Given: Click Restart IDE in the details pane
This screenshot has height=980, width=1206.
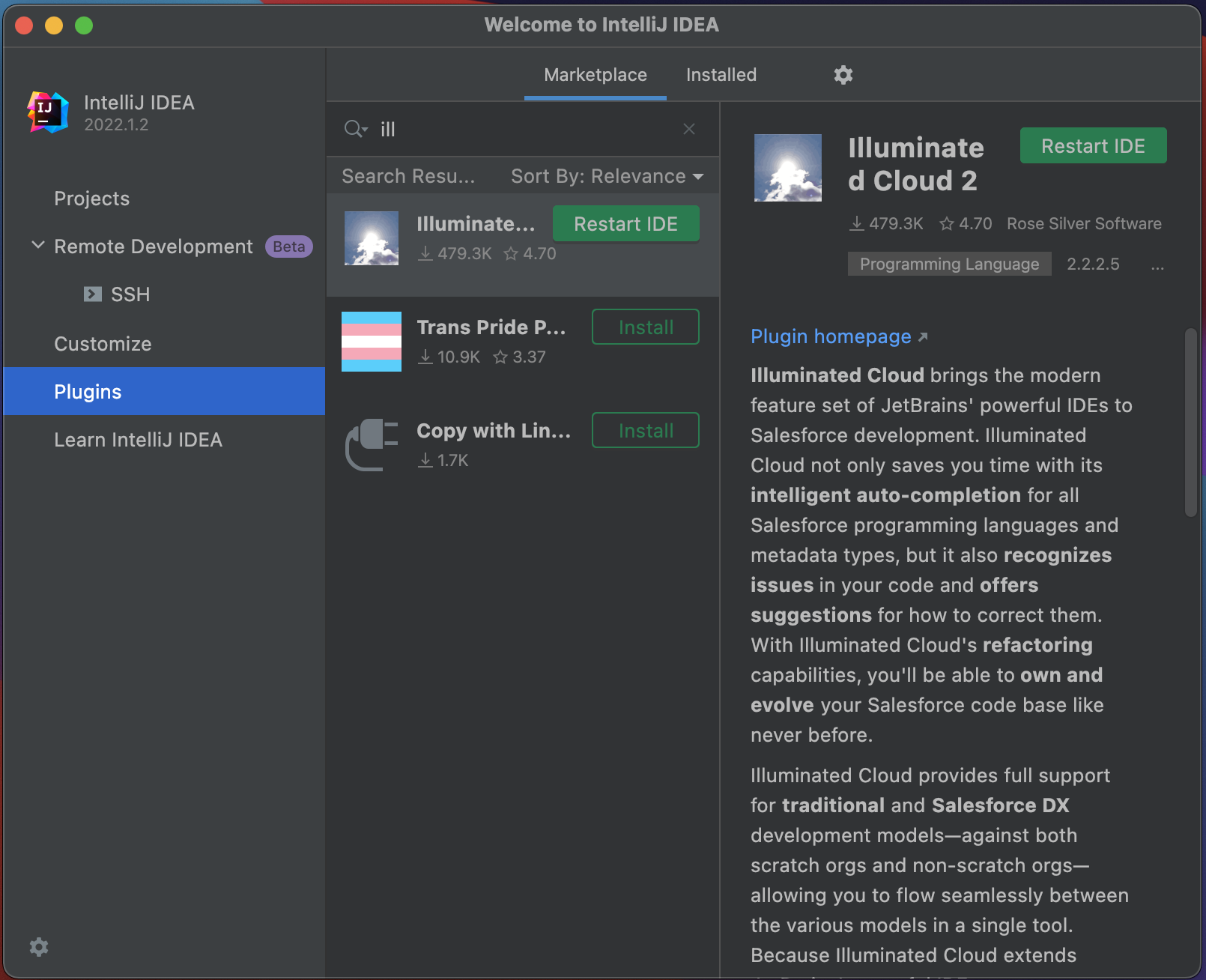Looking at the screenshot, I should click(x=1094, y=145).
